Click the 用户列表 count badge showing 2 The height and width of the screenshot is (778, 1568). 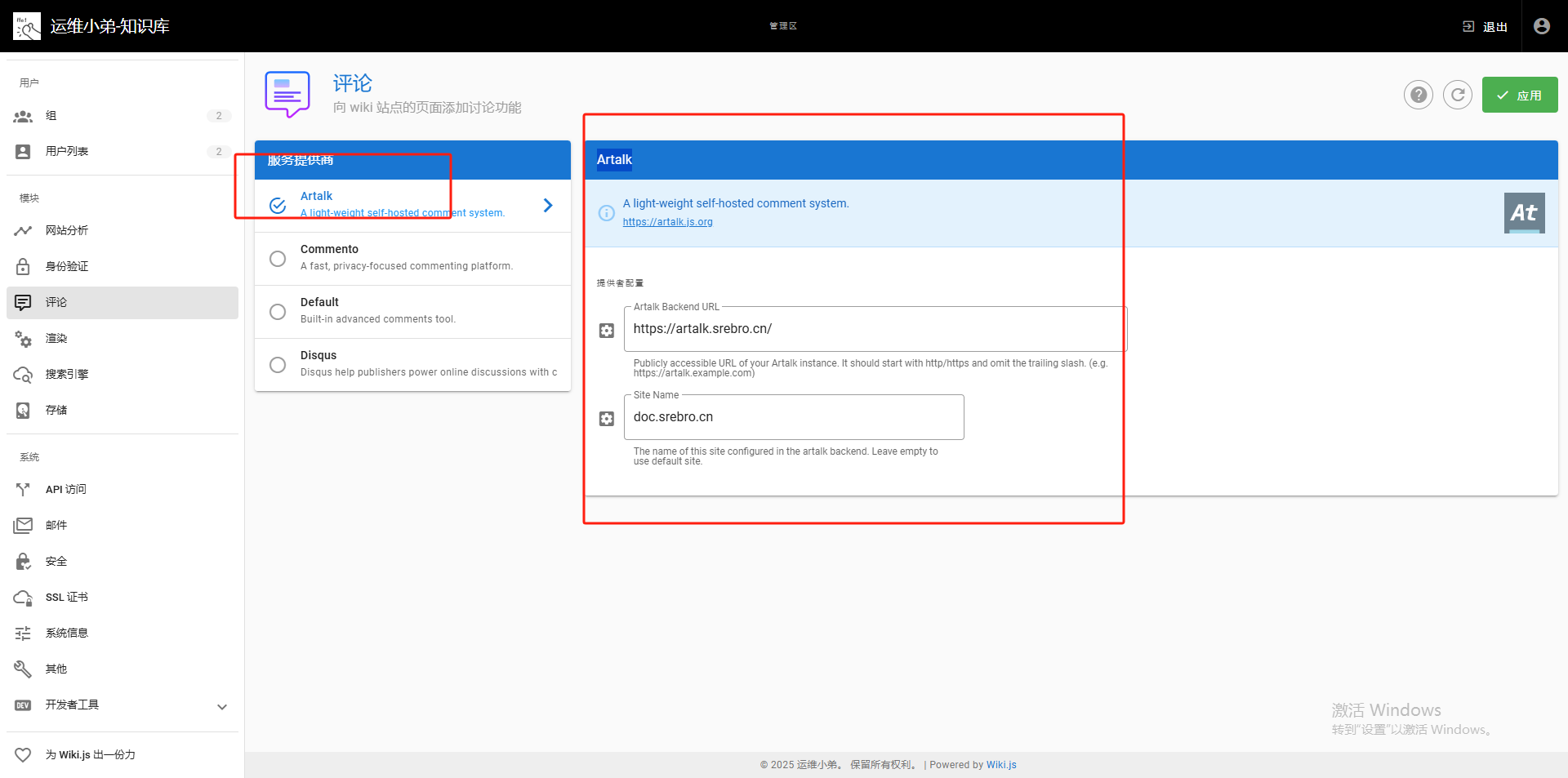point(219,152)
